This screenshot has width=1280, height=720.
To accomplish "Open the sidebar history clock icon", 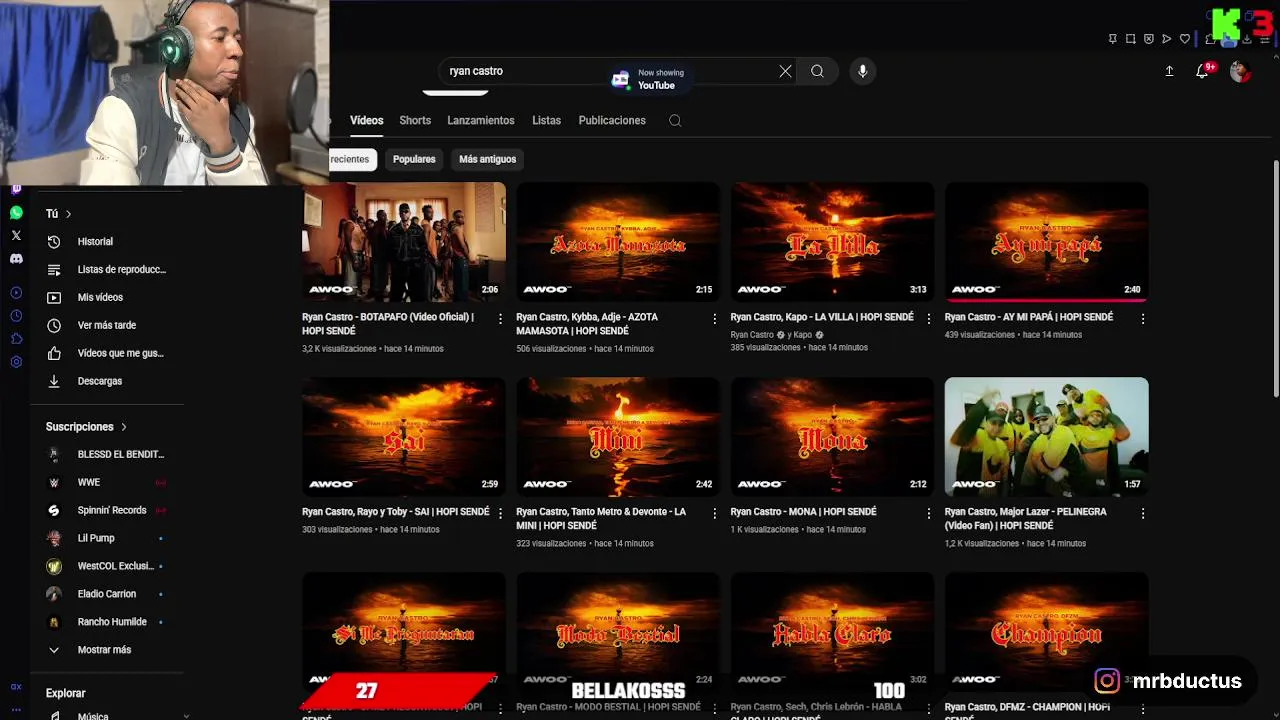I will [x=16, y=316].
